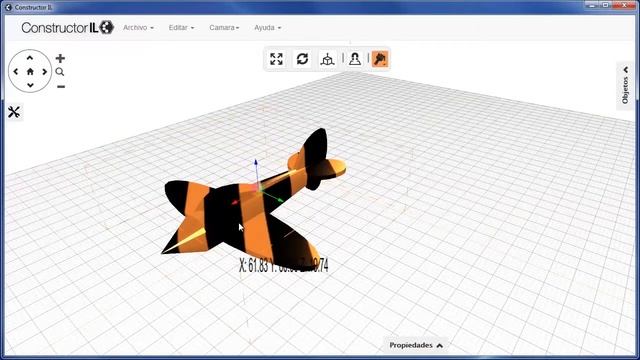This screenshot has height=360, width=640.
Task: Pan camera down with the down arrow
Action: click(30, 85)
